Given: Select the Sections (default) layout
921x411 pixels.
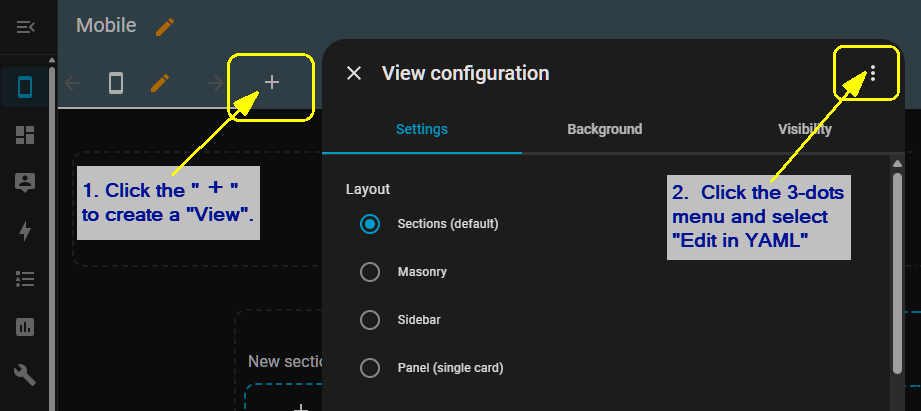Looking at the screenshot, I should pos(370,224).
